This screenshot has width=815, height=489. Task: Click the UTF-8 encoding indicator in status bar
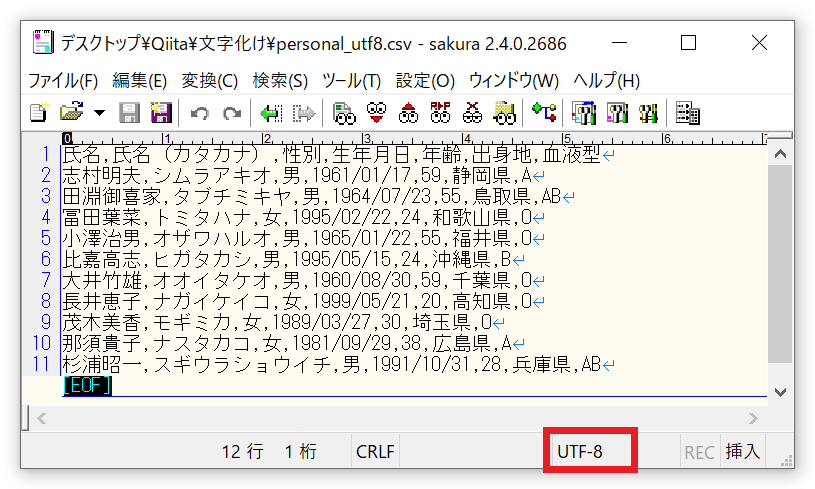[580, 451]
